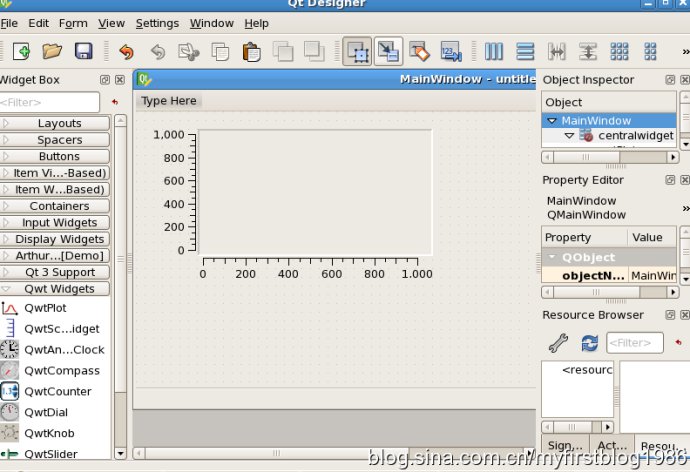
Task: Select the Edit Buddies mode icon
Action: [x=419, y=51]
